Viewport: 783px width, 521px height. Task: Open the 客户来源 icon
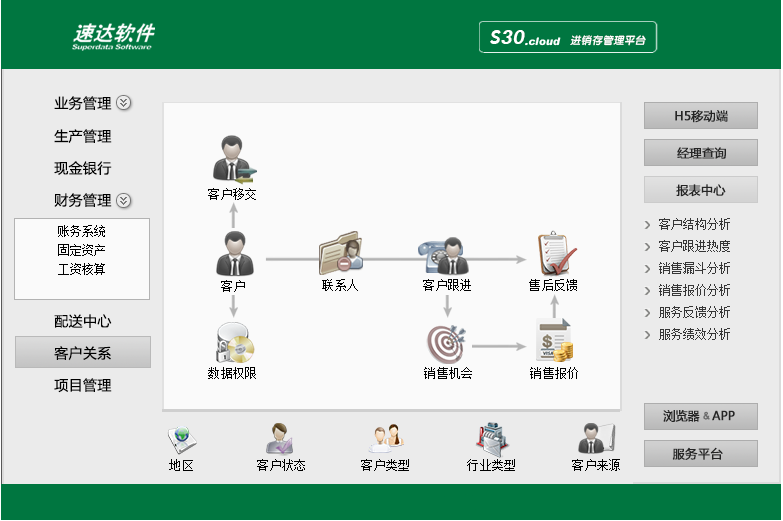(597, 439)
